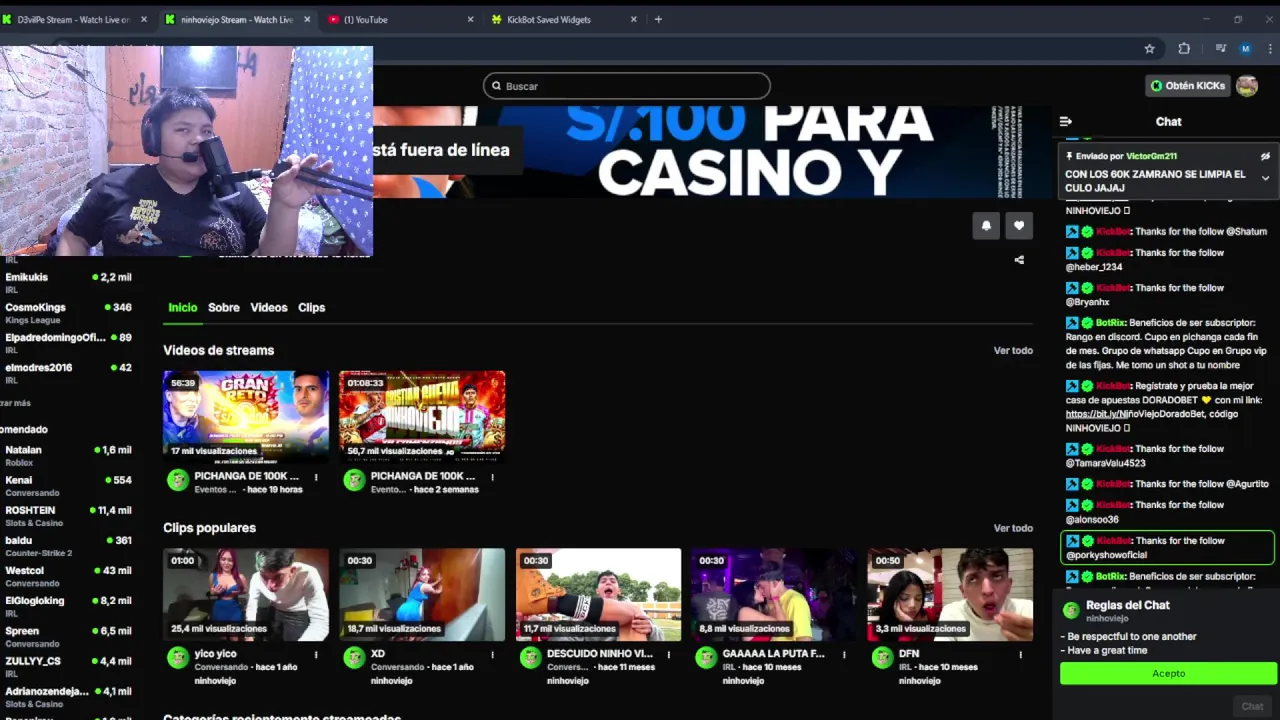1280x720 pixels.
Task: Click channel avatar beside the XD clip
Action: 354,658
